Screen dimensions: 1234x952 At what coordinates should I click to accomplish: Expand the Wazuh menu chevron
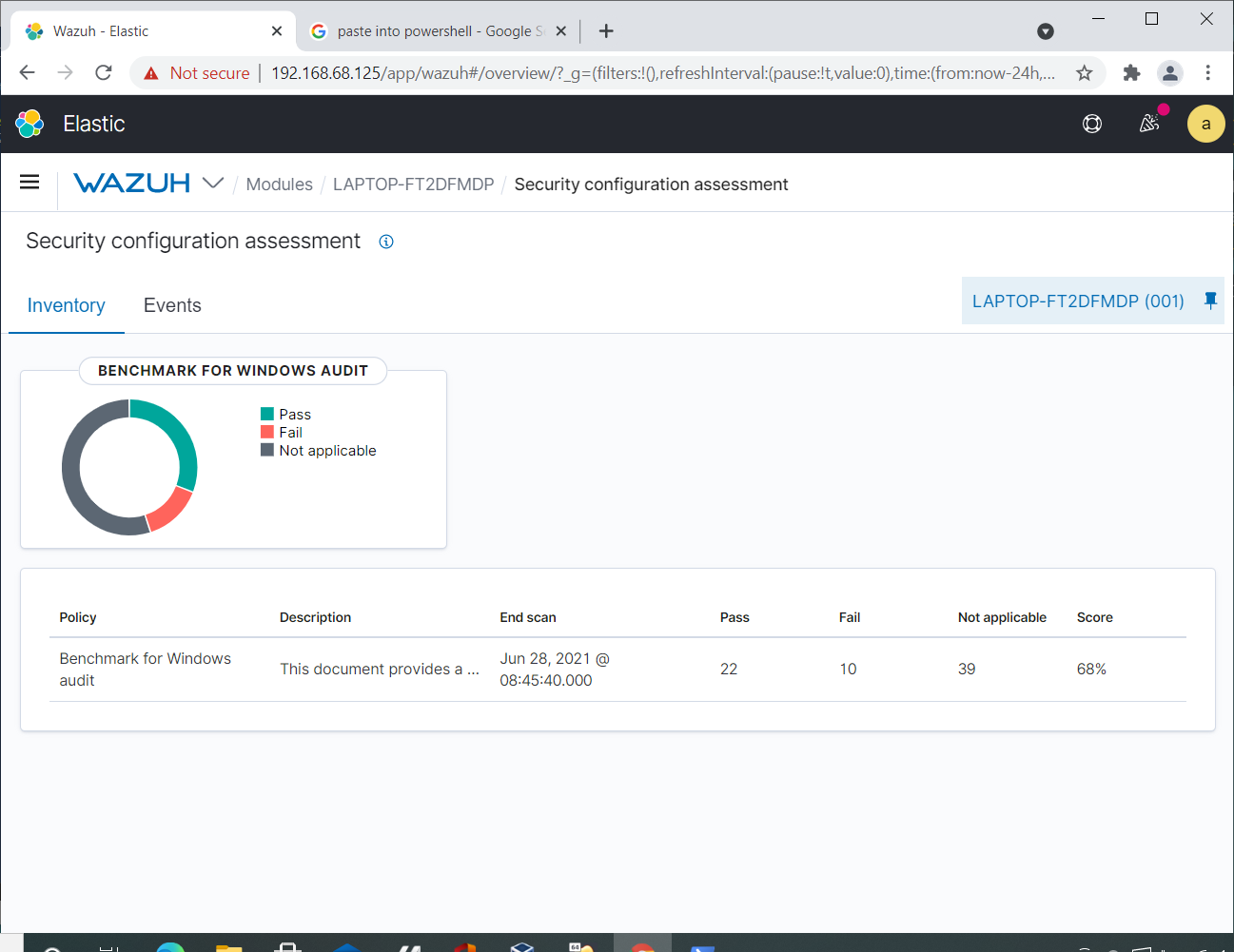[x=213, y=183]
